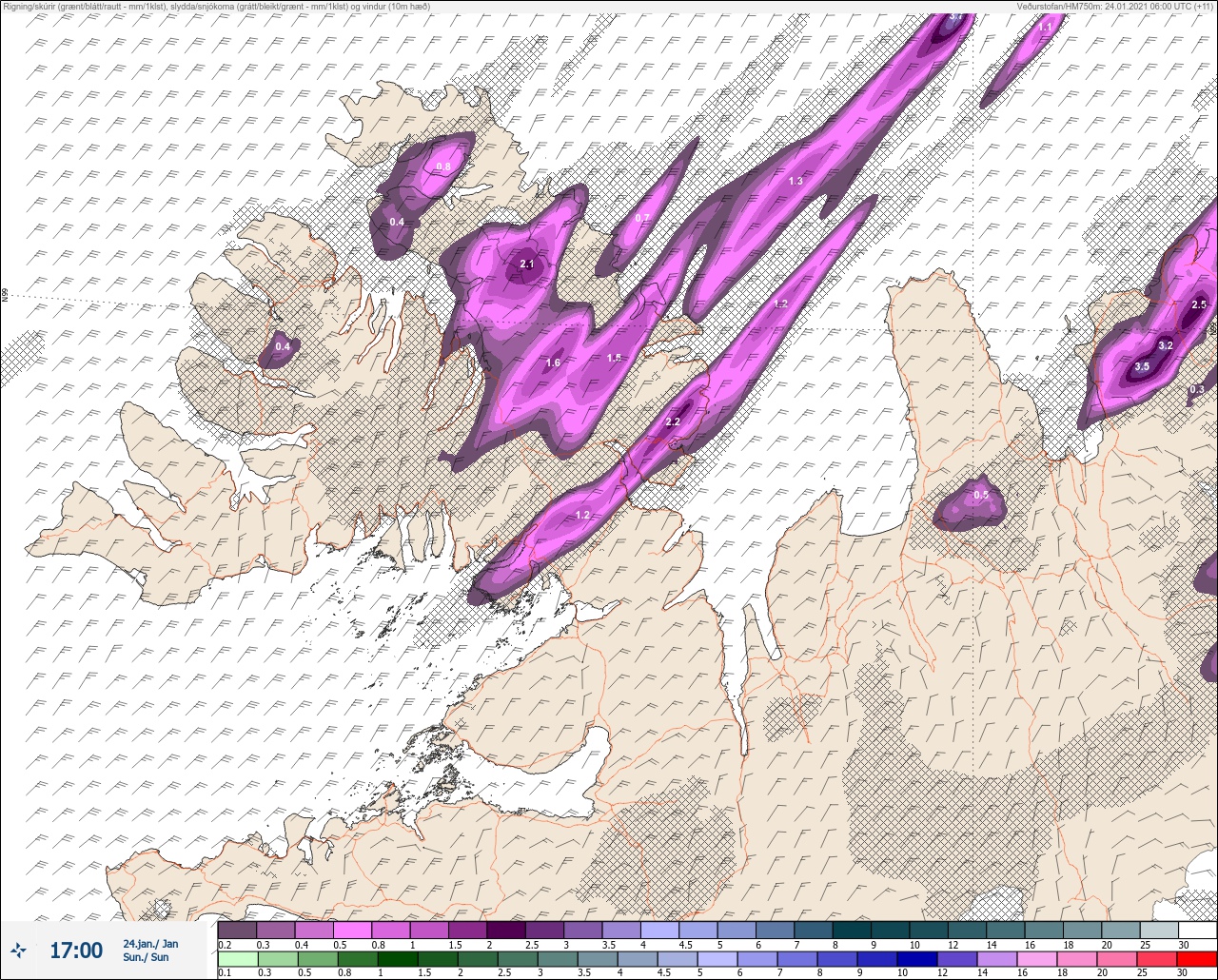This screenshot has width=1218, height=980.
Task: Select the pale green bottom-row swatch at 0.1
Action: [x=237, y=958]
